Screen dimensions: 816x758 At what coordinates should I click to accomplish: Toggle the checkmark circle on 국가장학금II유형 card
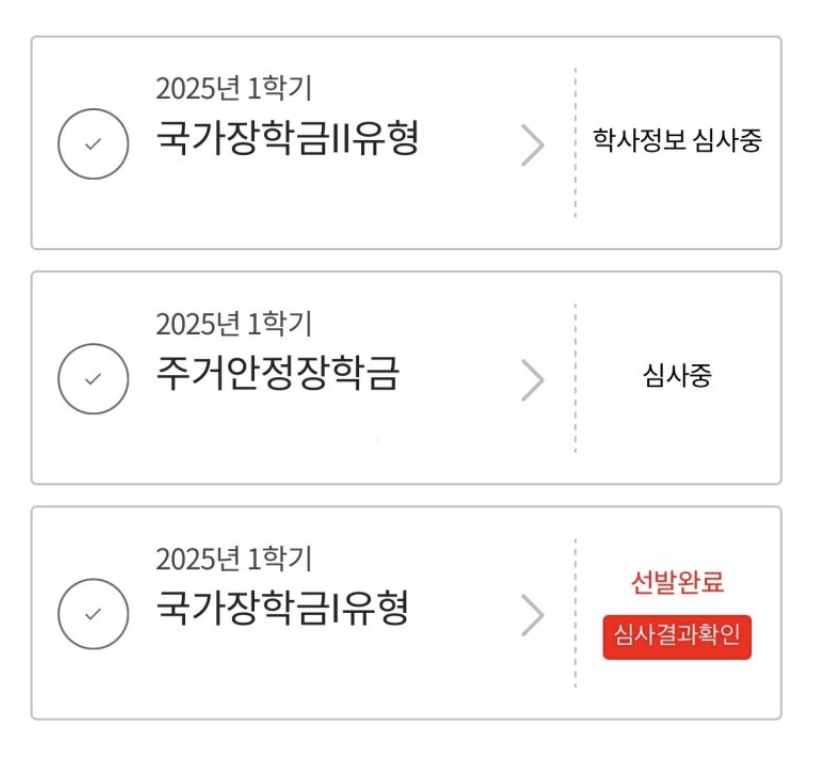point(92,141)
